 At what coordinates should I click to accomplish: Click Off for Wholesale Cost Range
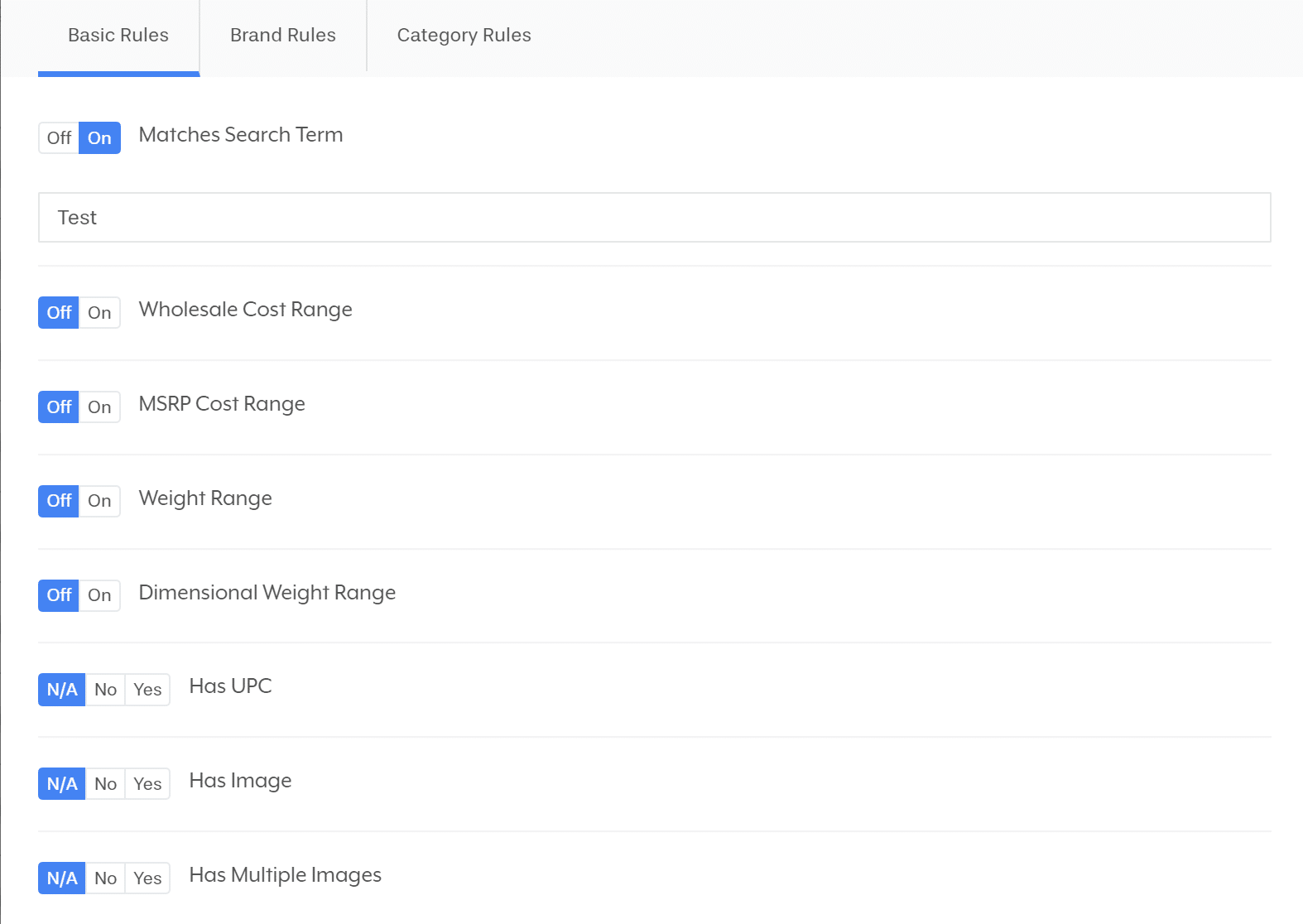(59, 313)
